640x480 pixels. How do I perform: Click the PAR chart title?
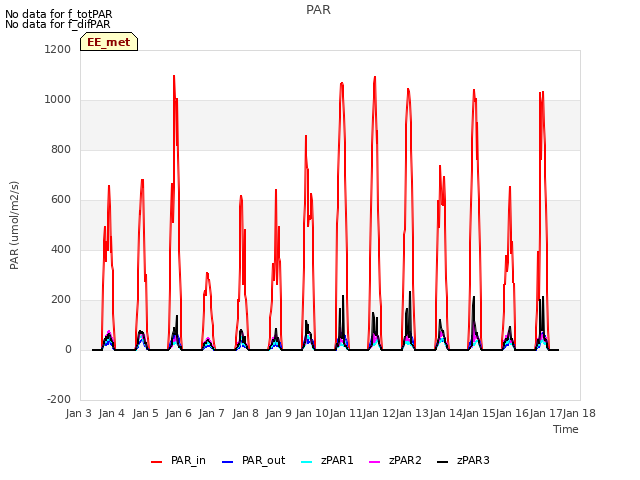[318, 9]
